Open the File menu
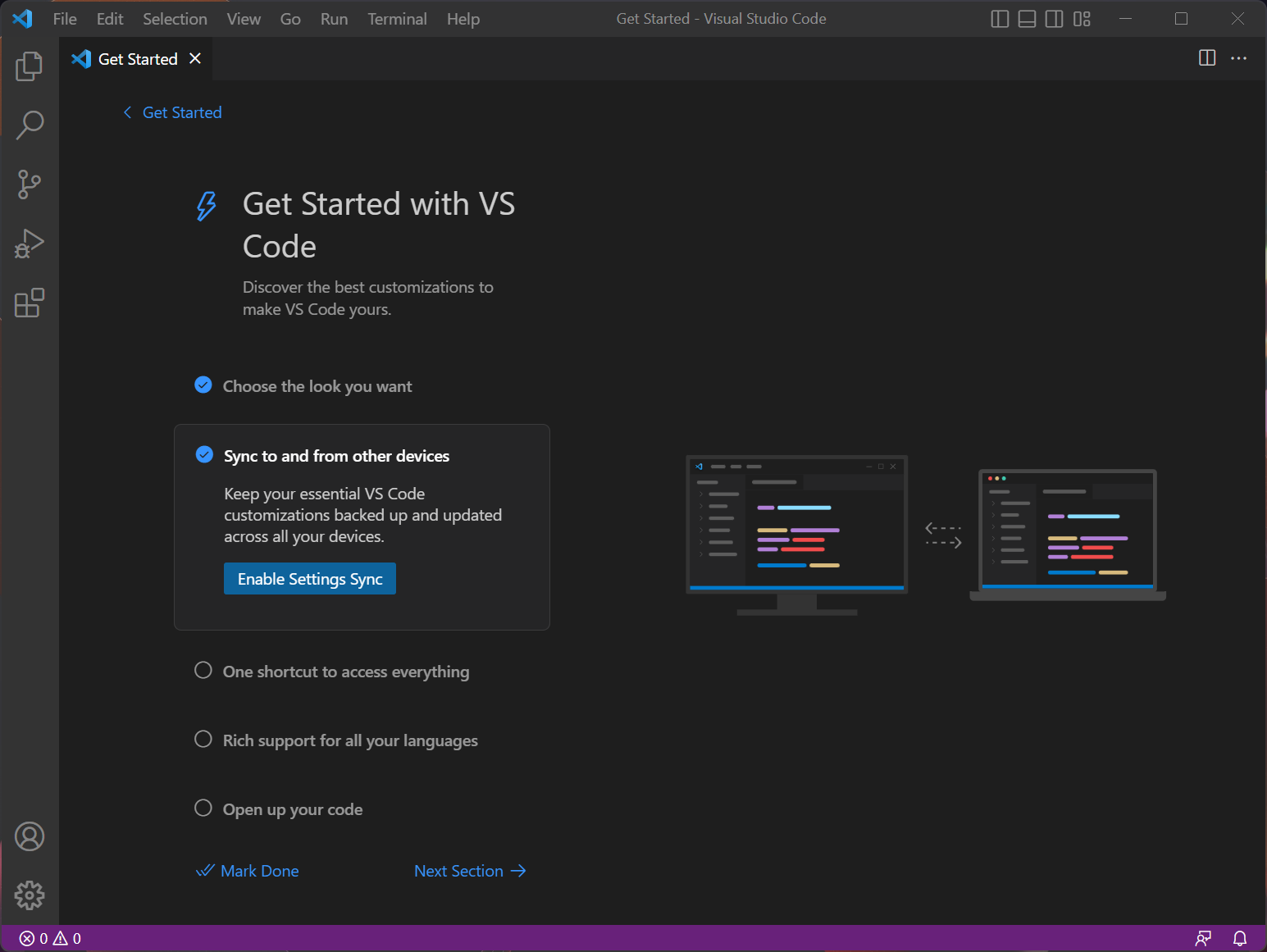The width and height of the screenshot is (1267, 952). [x=65, y=19]
